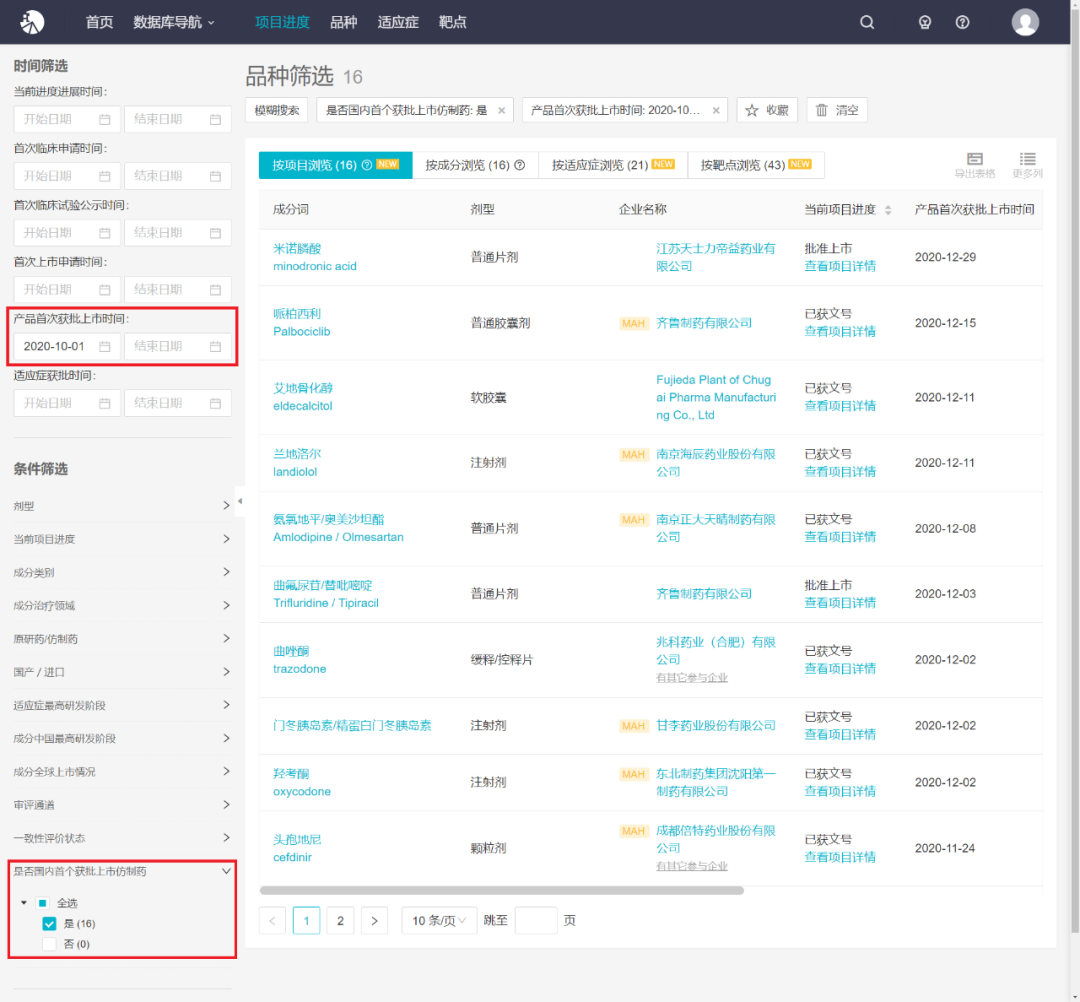Click help icon on 按成分浏览 tab
The image size is (1080, 1002).
pyautogui.click(x=520, y=165)
